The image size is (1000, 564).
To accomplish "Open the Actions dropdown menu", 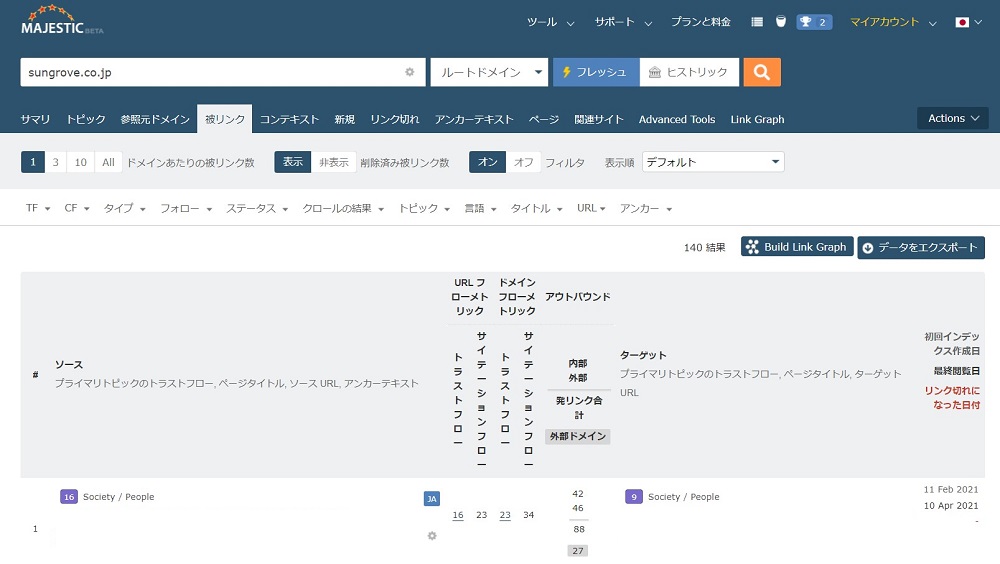I will [x=952, y=118].
